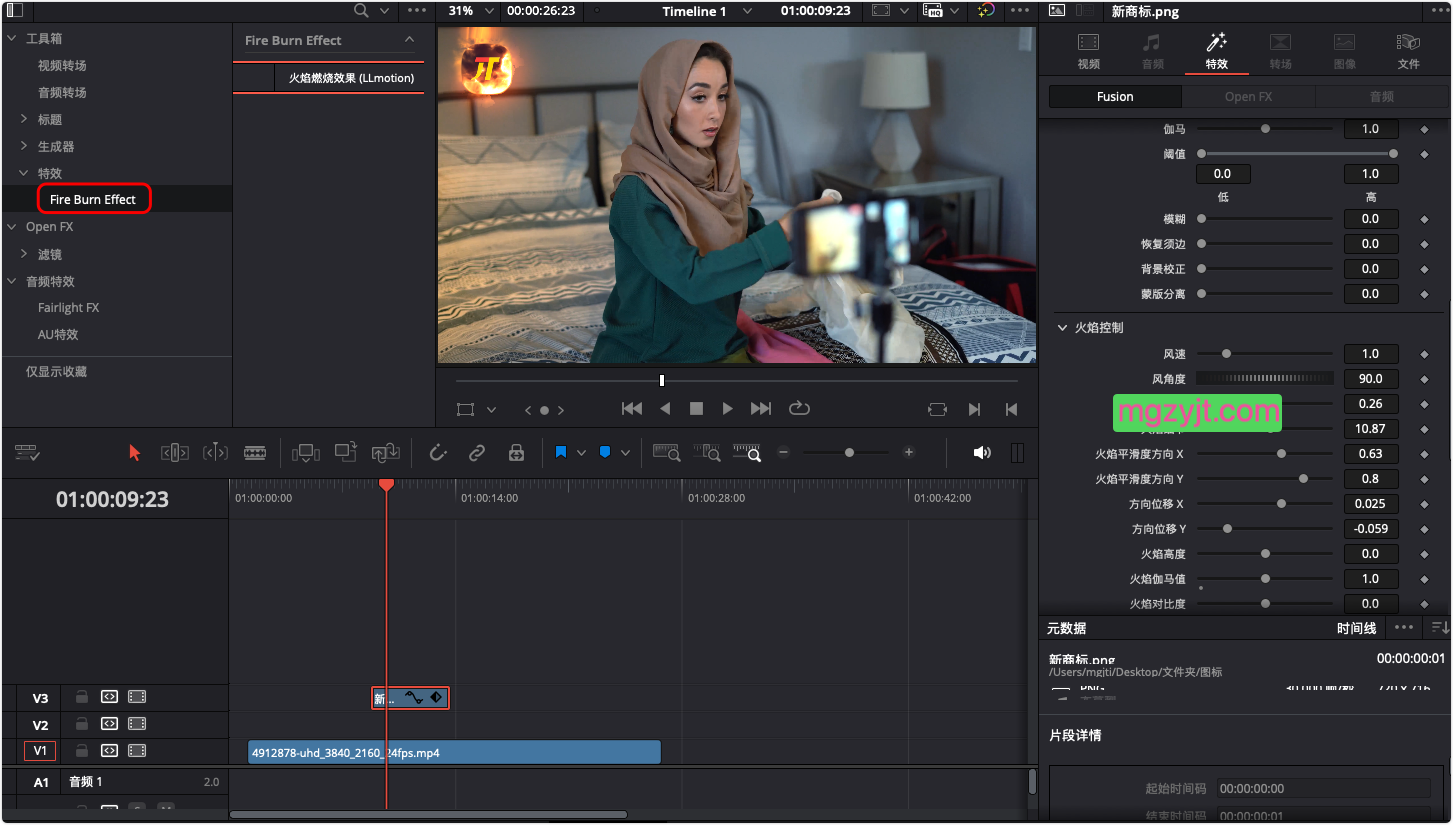
Task: Collapse the 音频特效 audio effects section
Action: tap(12, 281)
